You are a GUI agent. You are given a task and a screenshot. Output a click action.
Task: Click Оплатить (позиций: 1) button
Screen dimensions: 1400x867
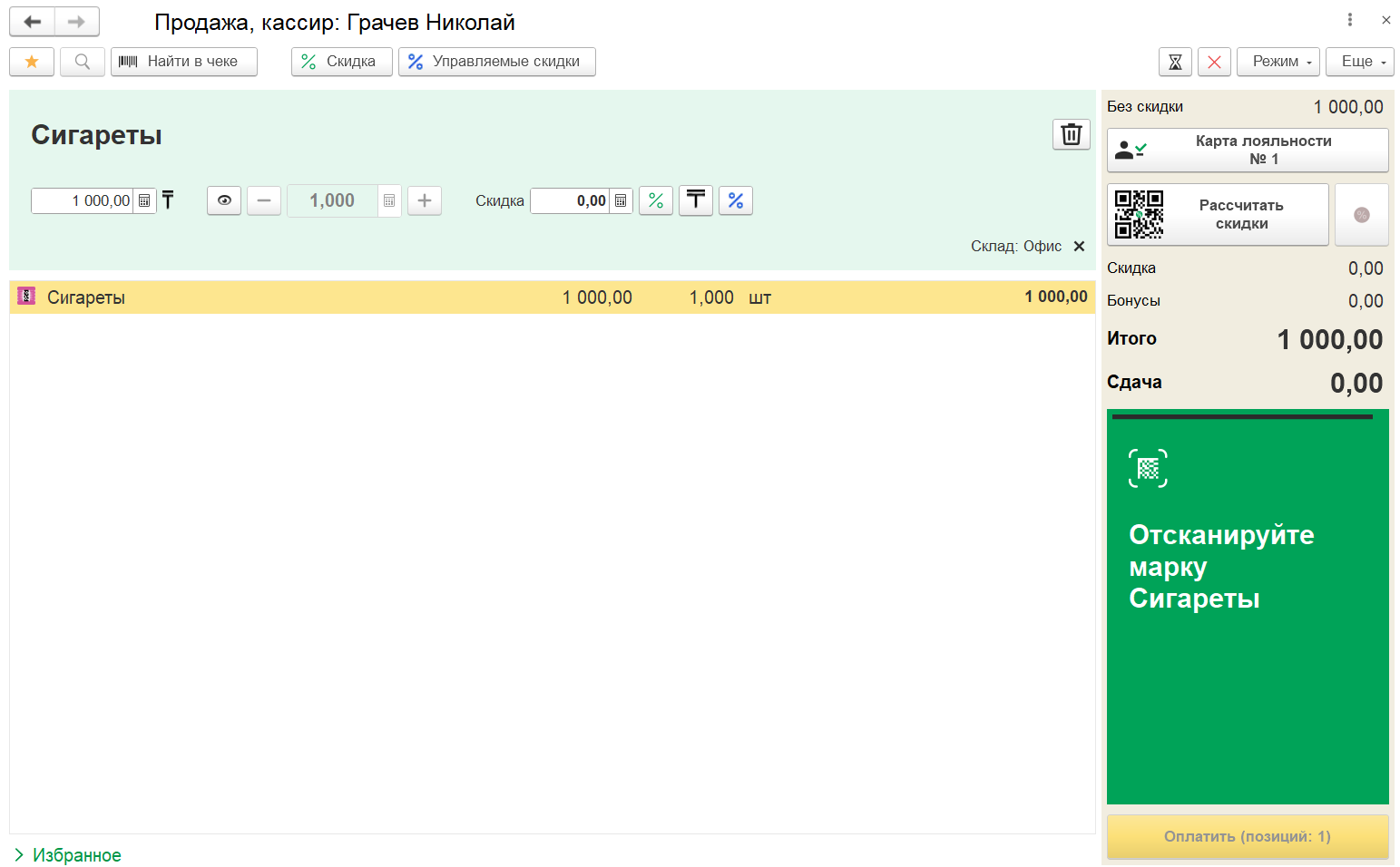pyautogui.click(x=1248, y=836)
